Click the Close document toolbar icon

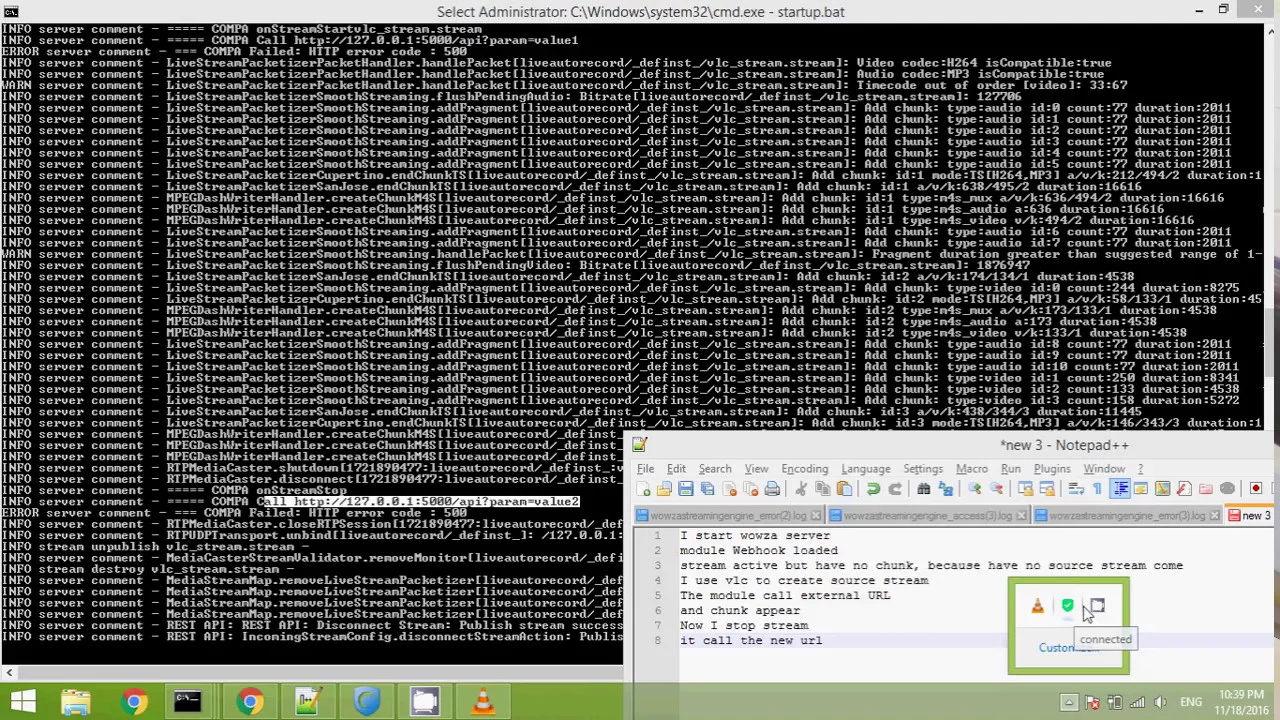coord(729,489)
